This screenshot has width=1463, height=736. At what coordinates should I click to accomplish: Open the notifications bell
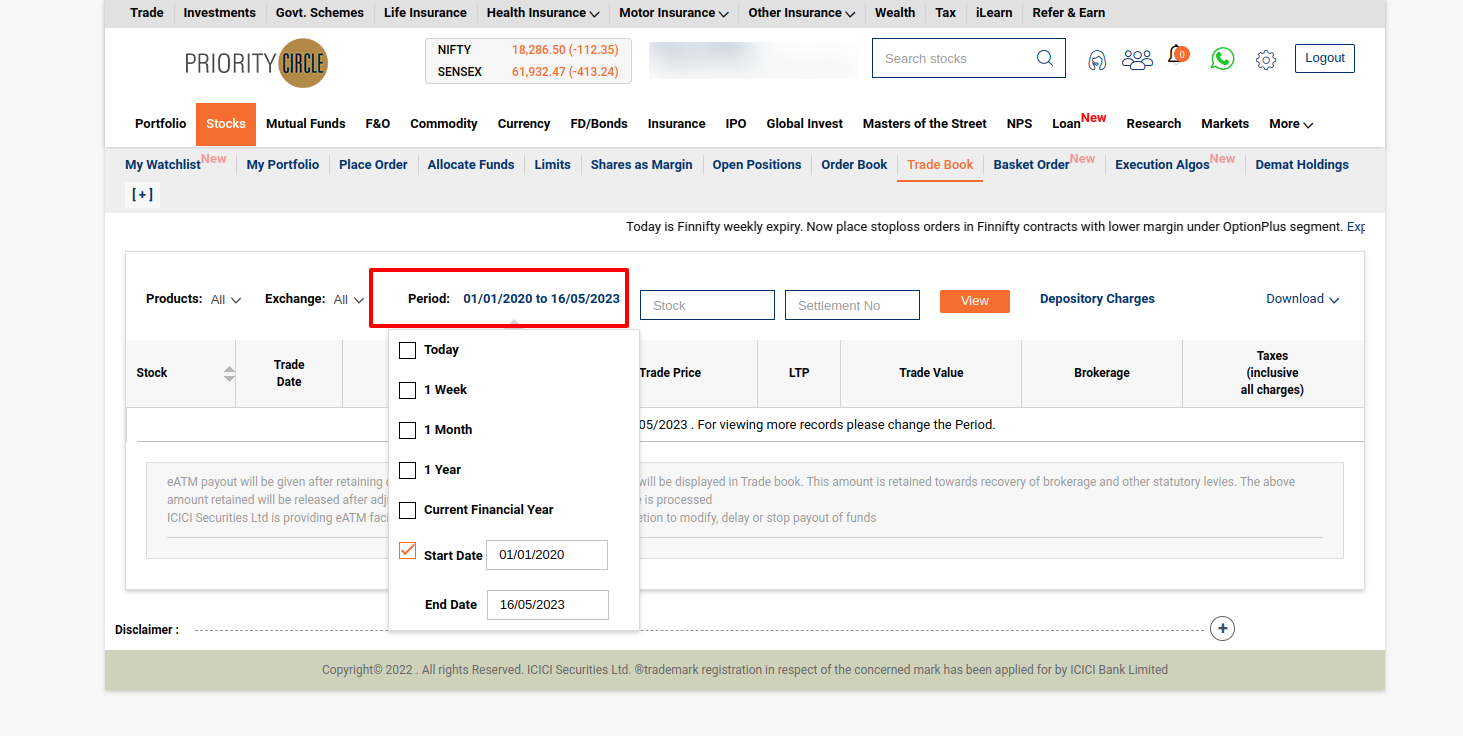1177,56
